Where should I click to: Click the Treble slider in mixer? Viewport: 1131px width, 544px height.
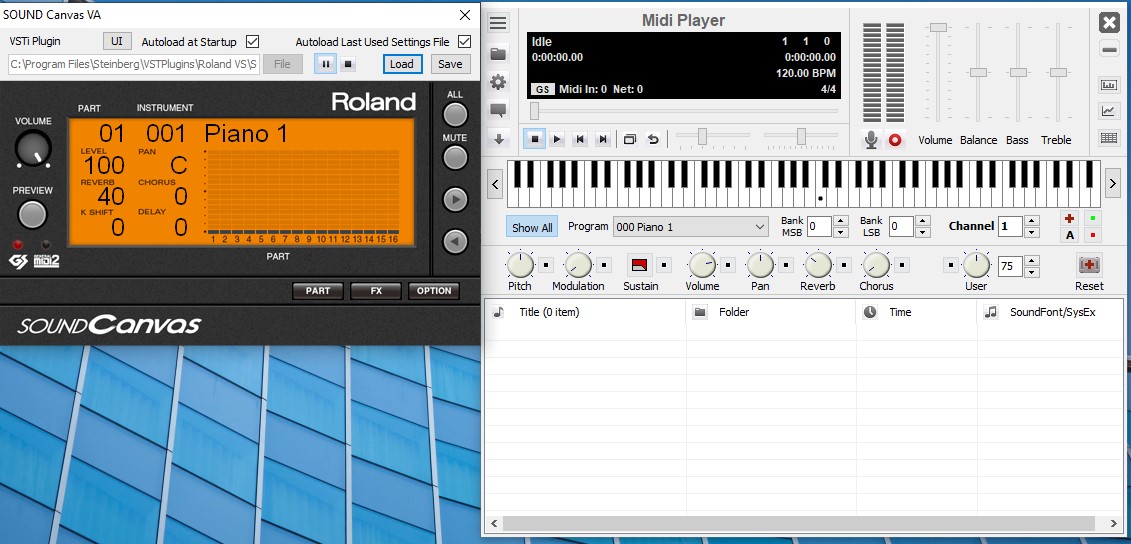click(x=1057, y=72)
